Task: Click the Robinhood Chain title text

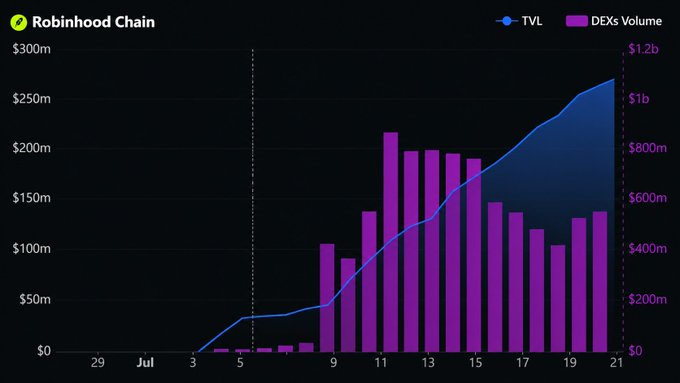Action: [x=93, y=22]
